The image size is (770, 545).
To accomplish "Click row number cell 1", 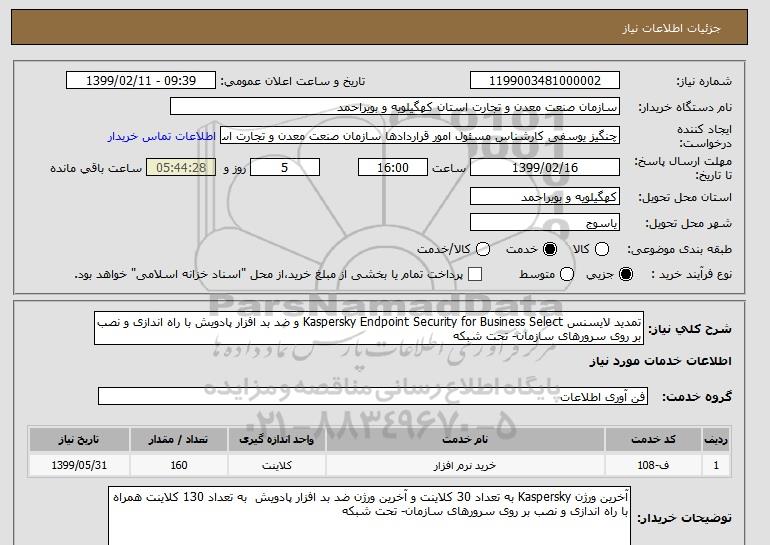I will (x=716, y=465).
